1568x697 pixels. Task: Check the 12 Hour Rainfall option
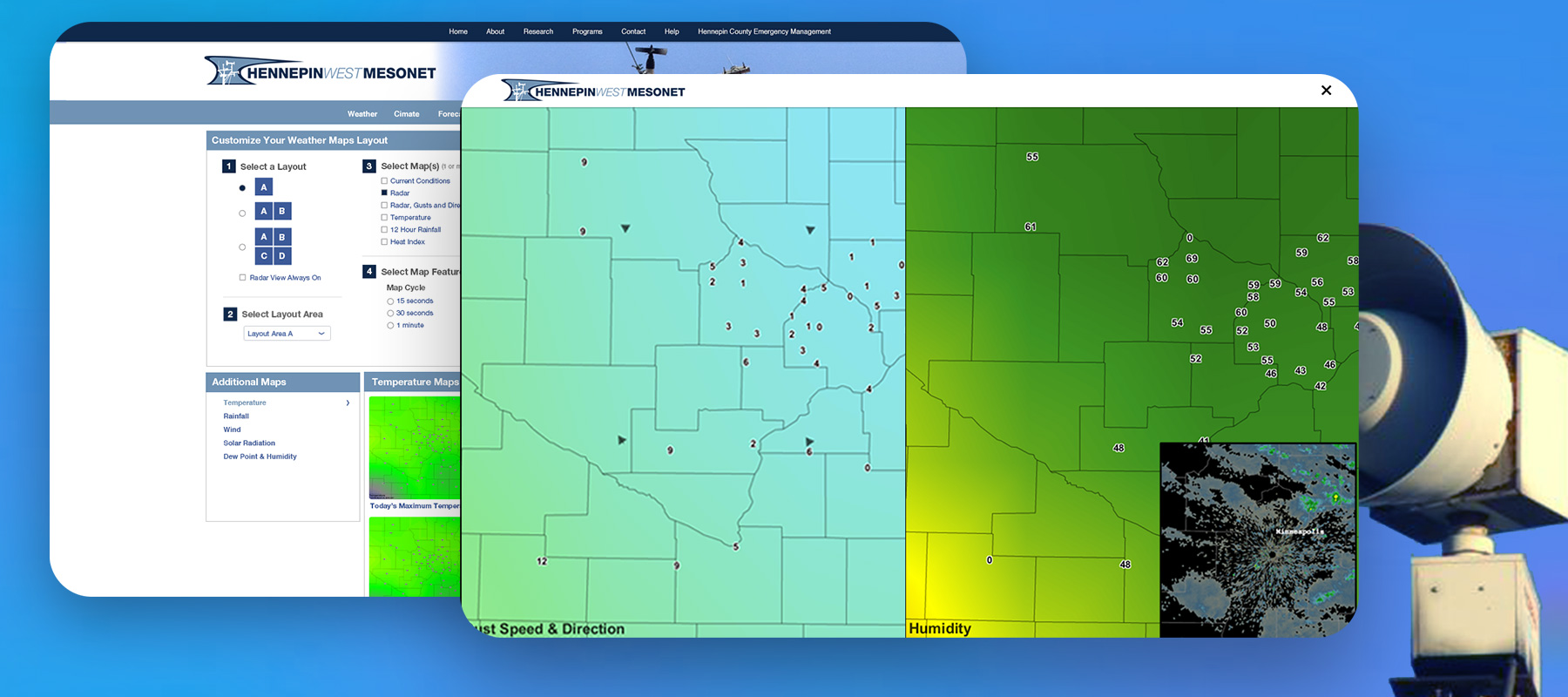click(x=384, y=230)
